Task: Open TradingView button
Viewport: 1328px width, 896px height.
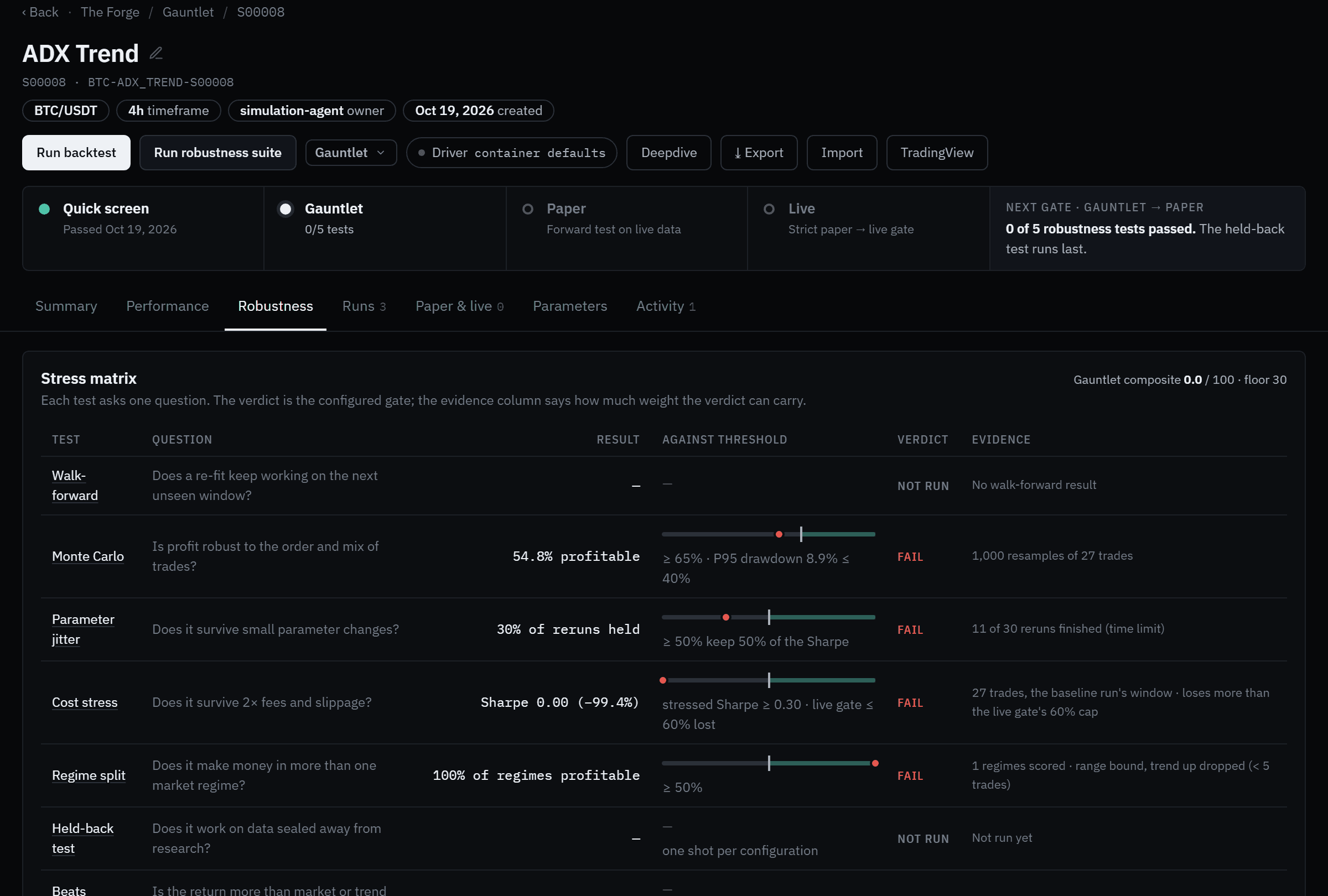Action: 937,153
